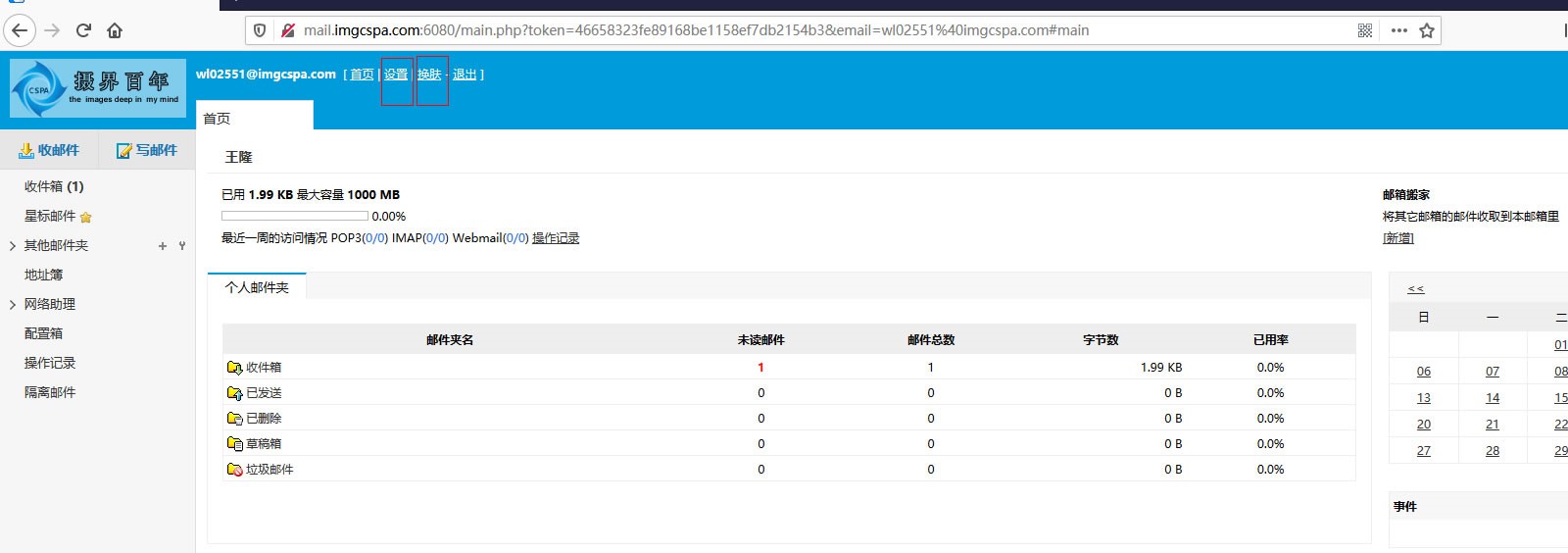
Task: Open the QR code icon in address bar
Action: click(x=1364, y=30)
